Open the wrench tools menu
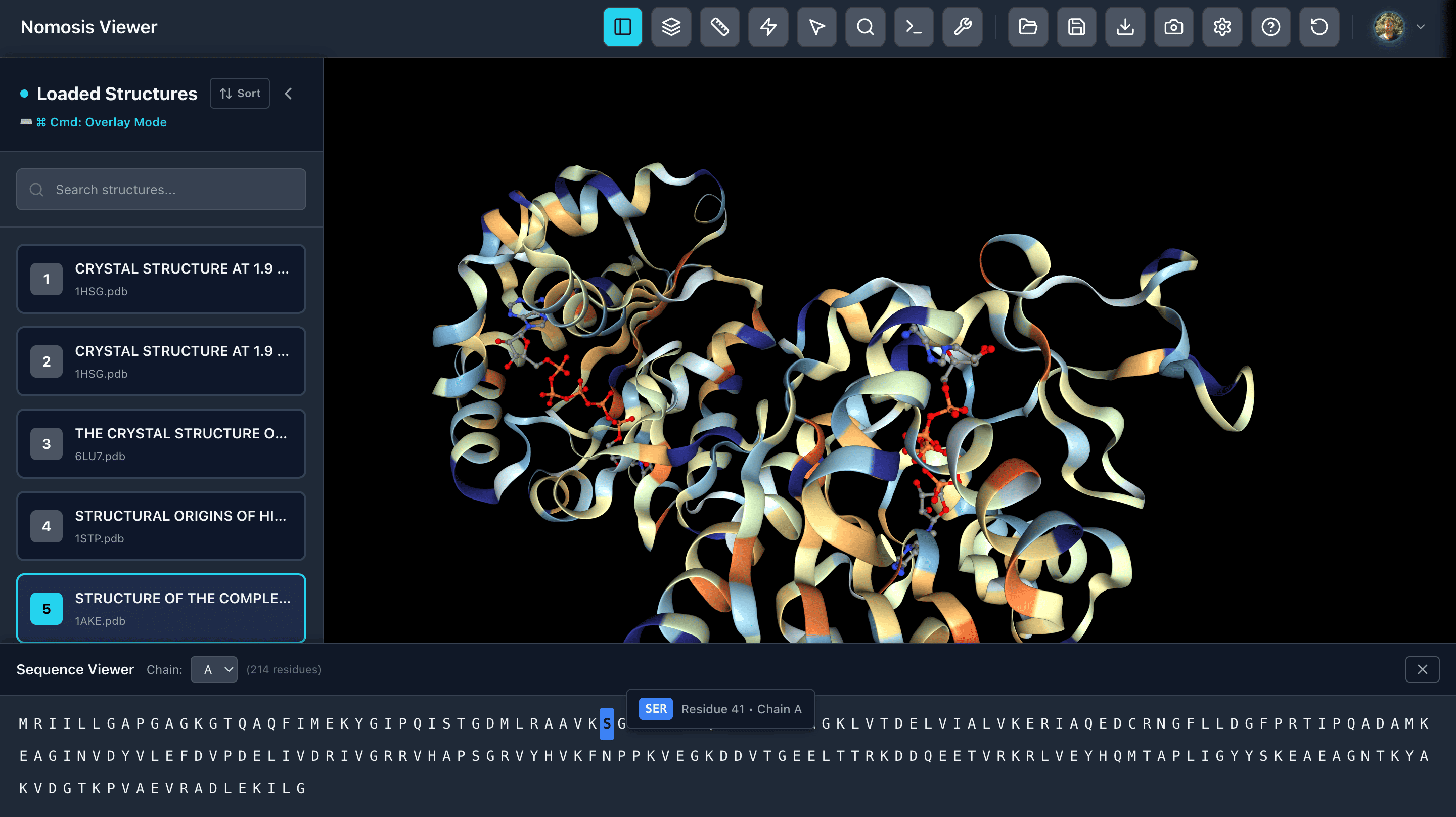 coord(962,27)
